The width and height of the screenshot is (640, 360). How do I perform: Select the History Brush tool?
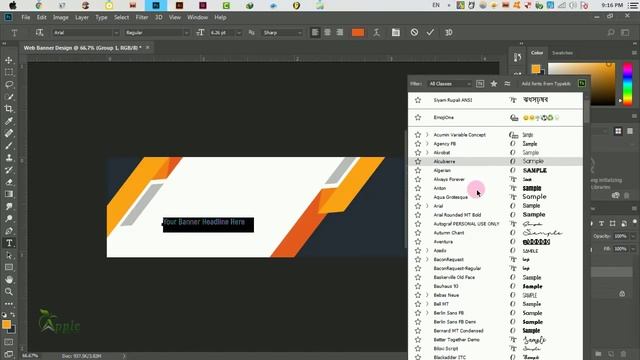(9, 170)
